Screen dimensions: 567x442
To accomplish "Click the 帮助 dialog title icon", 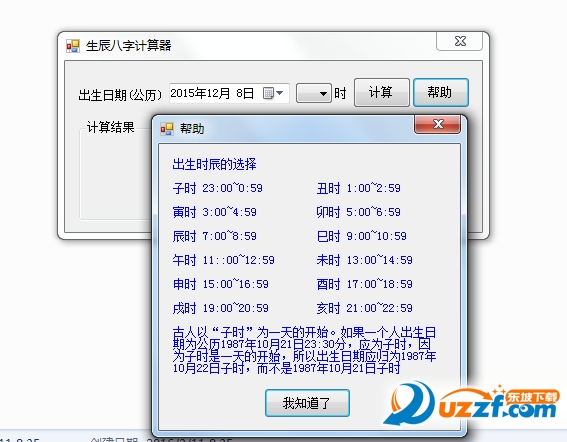I will 167,129.
